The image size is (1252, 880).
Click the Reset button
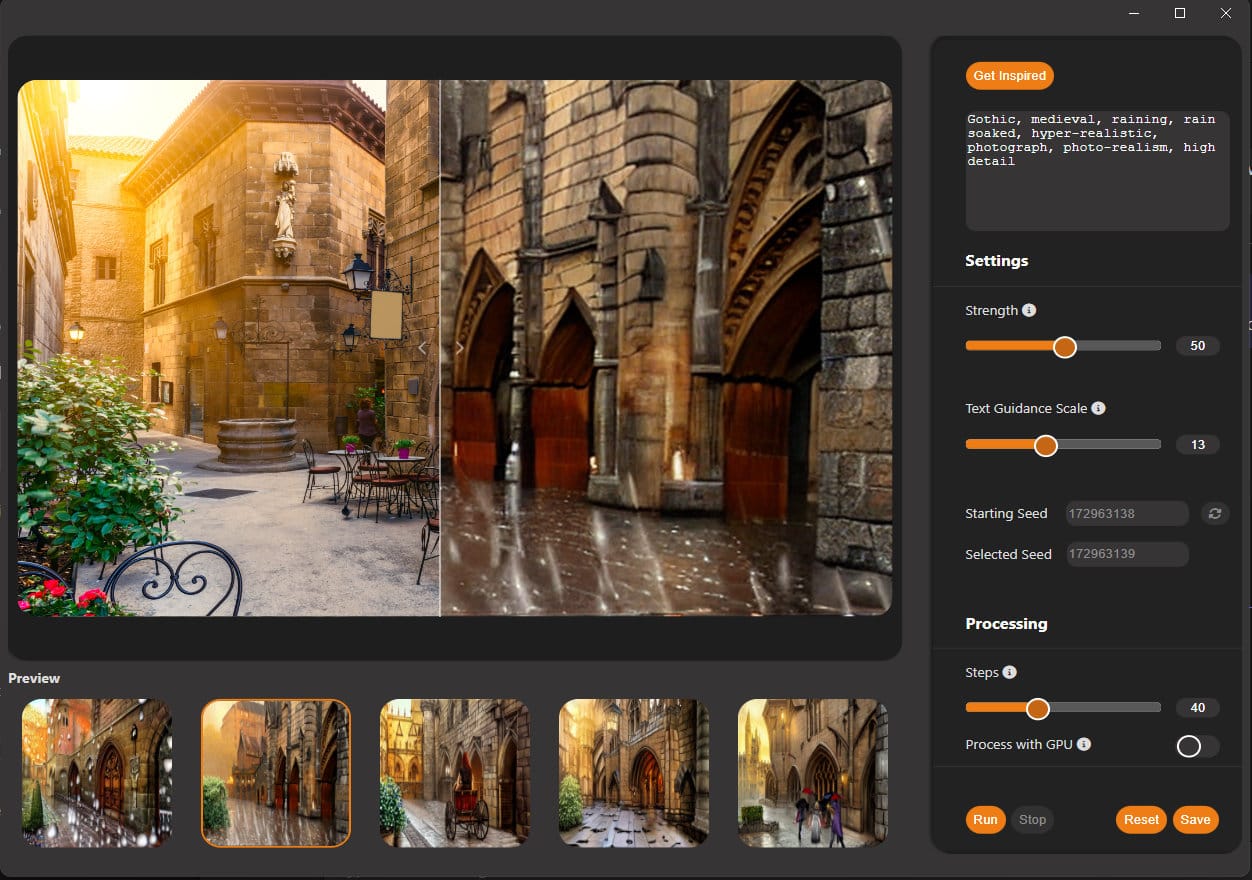point(1141,819)
